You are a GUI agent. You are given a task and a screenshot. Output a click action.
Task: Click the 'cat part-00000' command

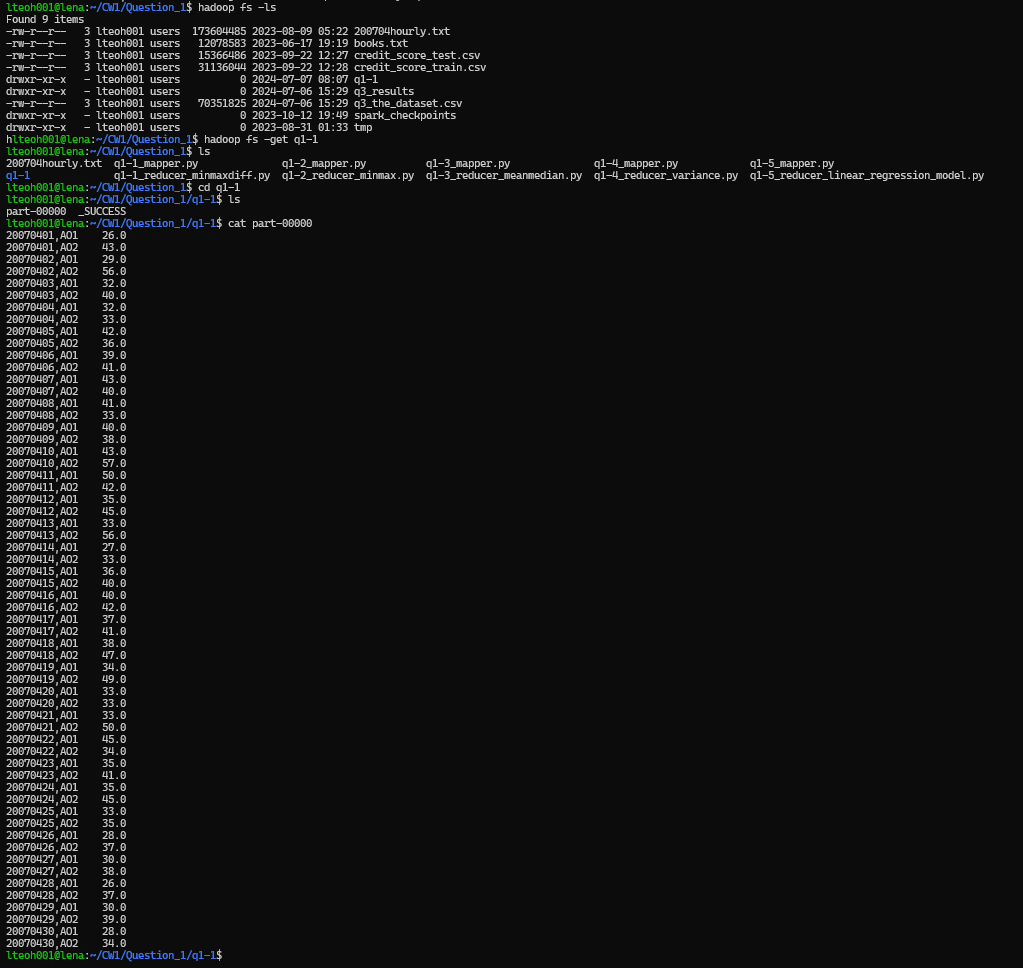coord(270,223)
